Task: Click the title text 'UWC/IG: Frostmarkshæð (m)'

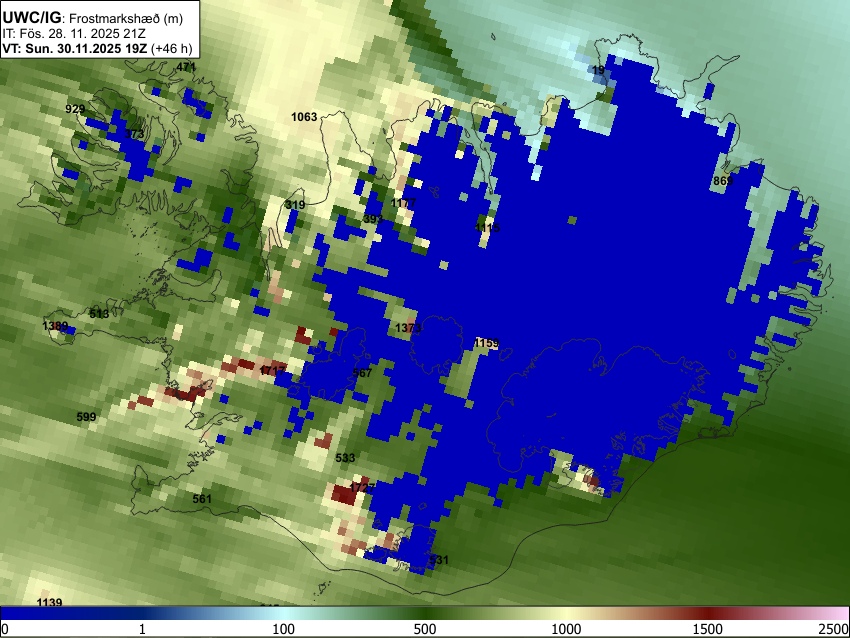Action: click(93, 18)
